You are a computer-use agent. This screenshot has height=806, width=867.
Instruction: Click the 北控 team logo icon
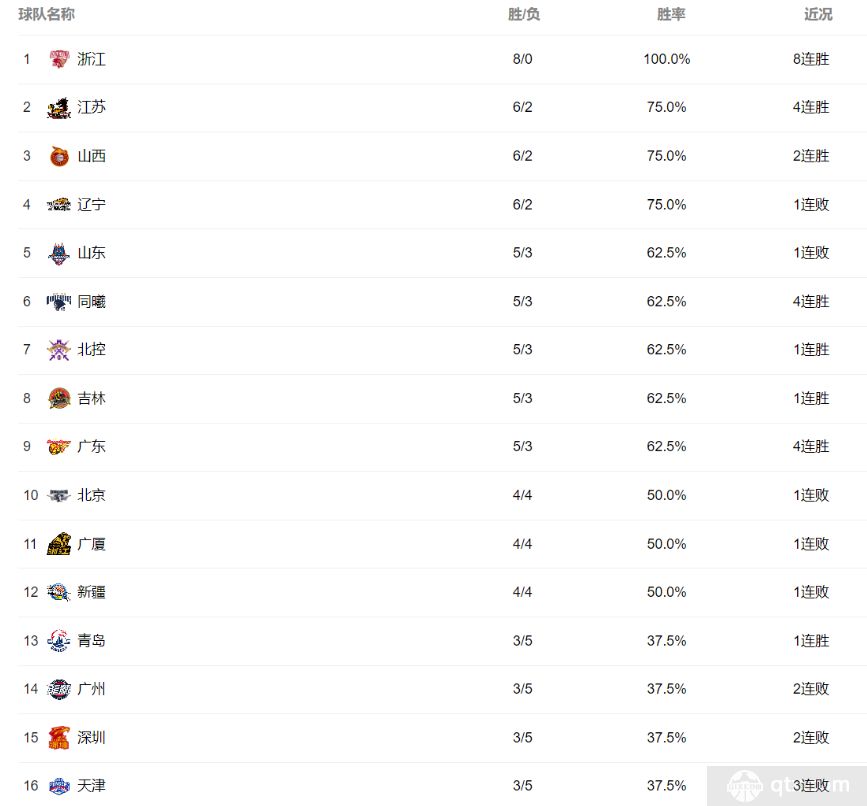[59, 349]
